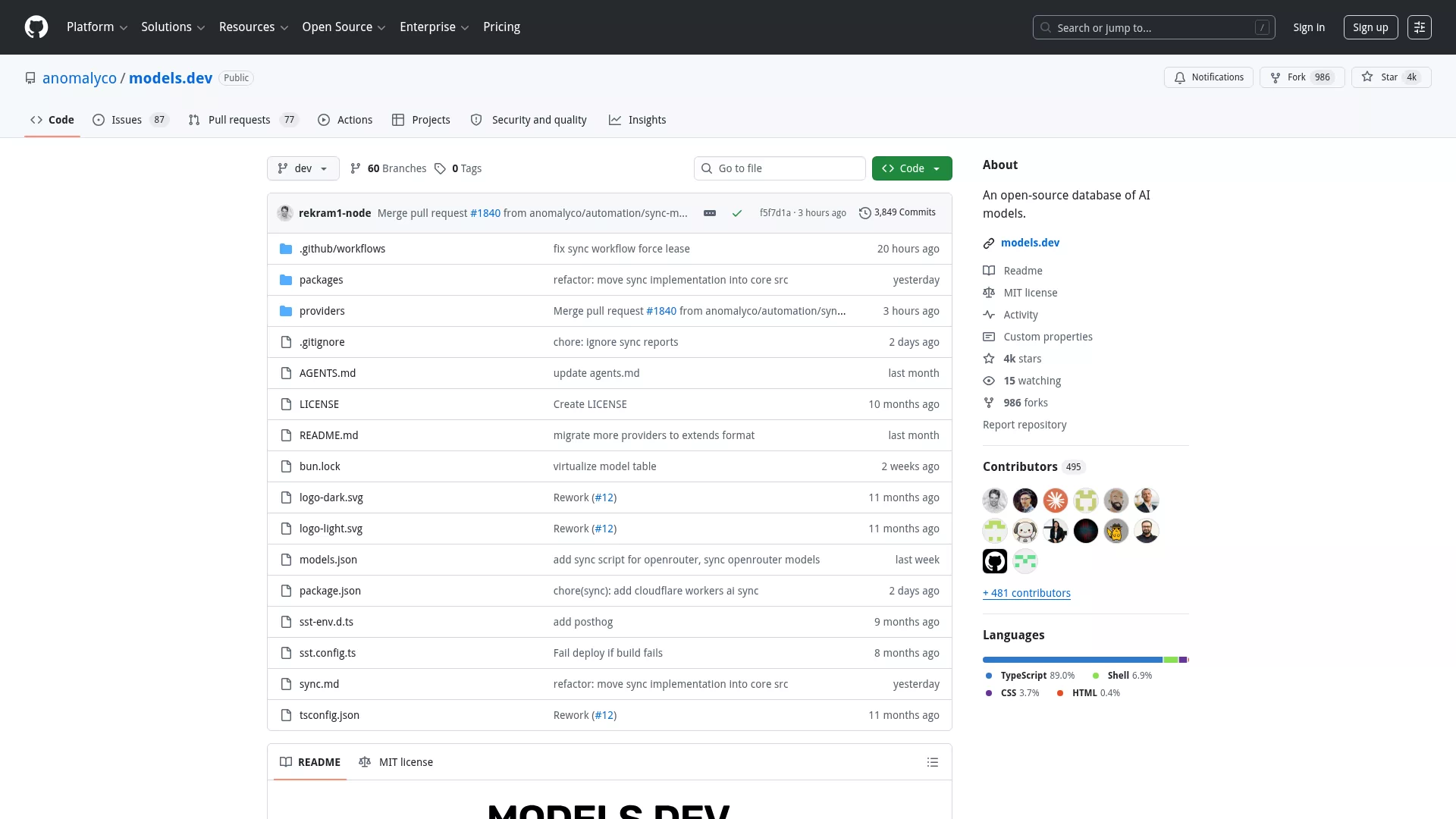Open commit hash f5f7d1a
The image size is (1456, 819).
coord(775,213)
